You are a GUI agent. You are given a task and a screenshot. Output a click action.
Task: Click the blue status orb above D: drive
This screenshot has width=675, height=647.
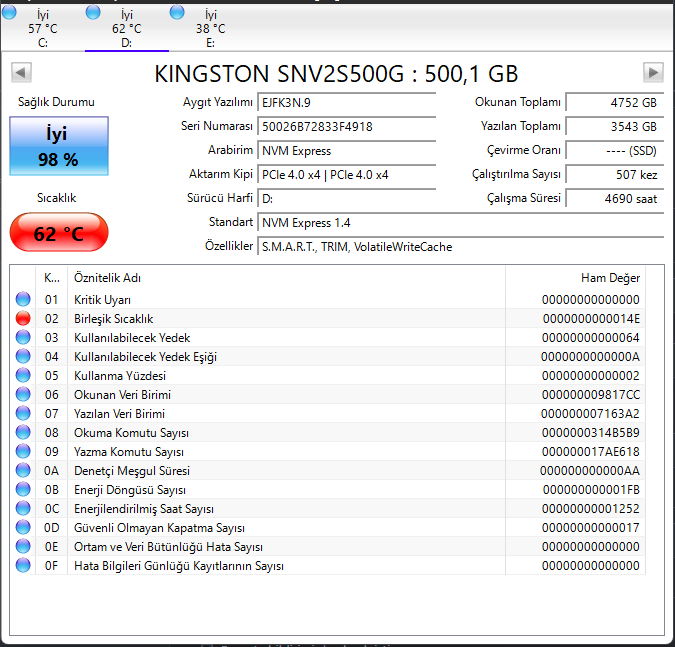(x=93, y=12)
